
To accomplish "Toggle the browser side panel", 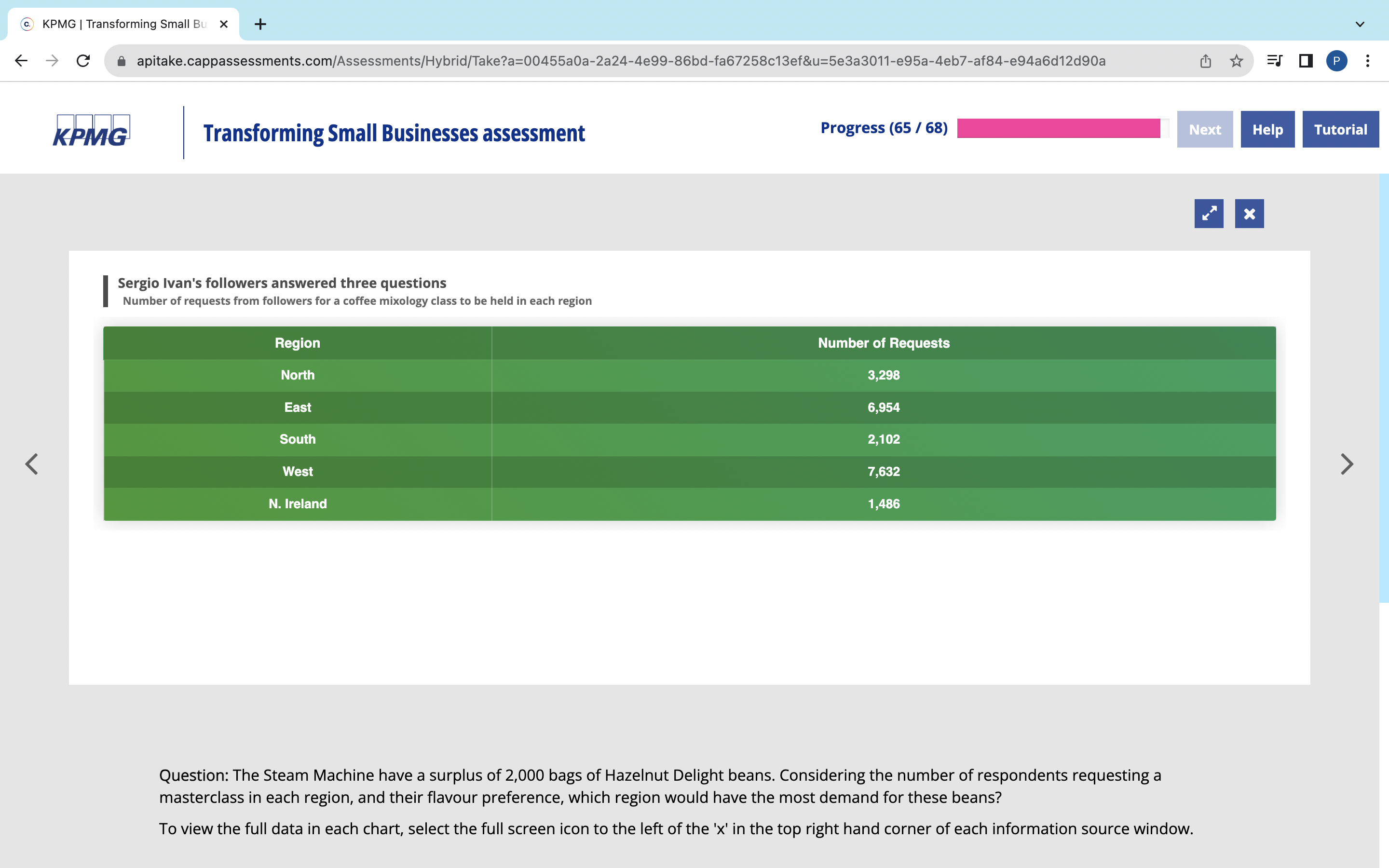I will click(1306, 61).
